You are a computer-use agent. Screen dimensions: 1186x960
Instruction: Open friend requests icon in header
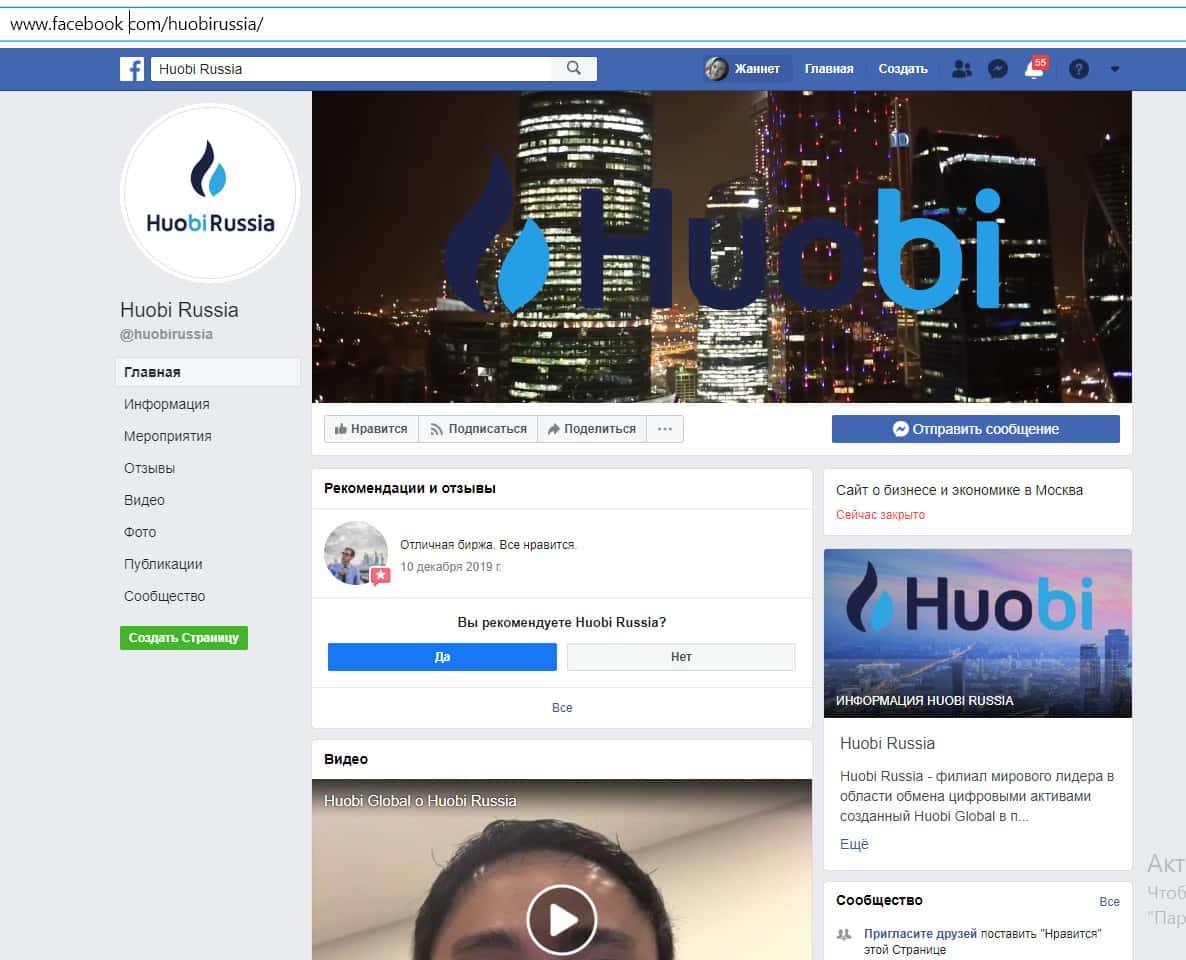coord(961,69)
